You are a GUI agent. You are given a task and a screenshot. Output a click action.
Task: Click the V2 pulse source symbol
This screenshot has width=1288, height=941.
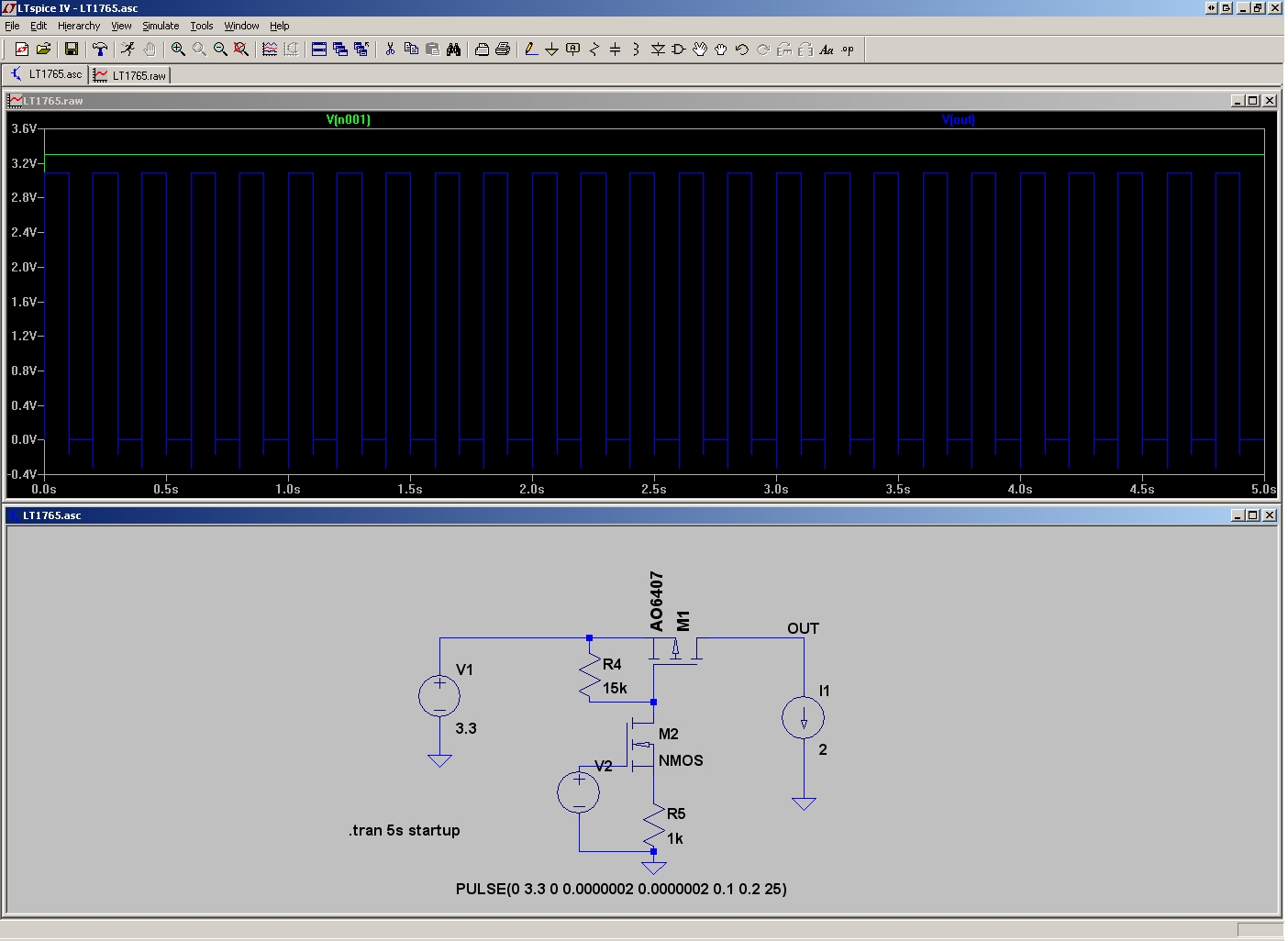pos(579,792)
